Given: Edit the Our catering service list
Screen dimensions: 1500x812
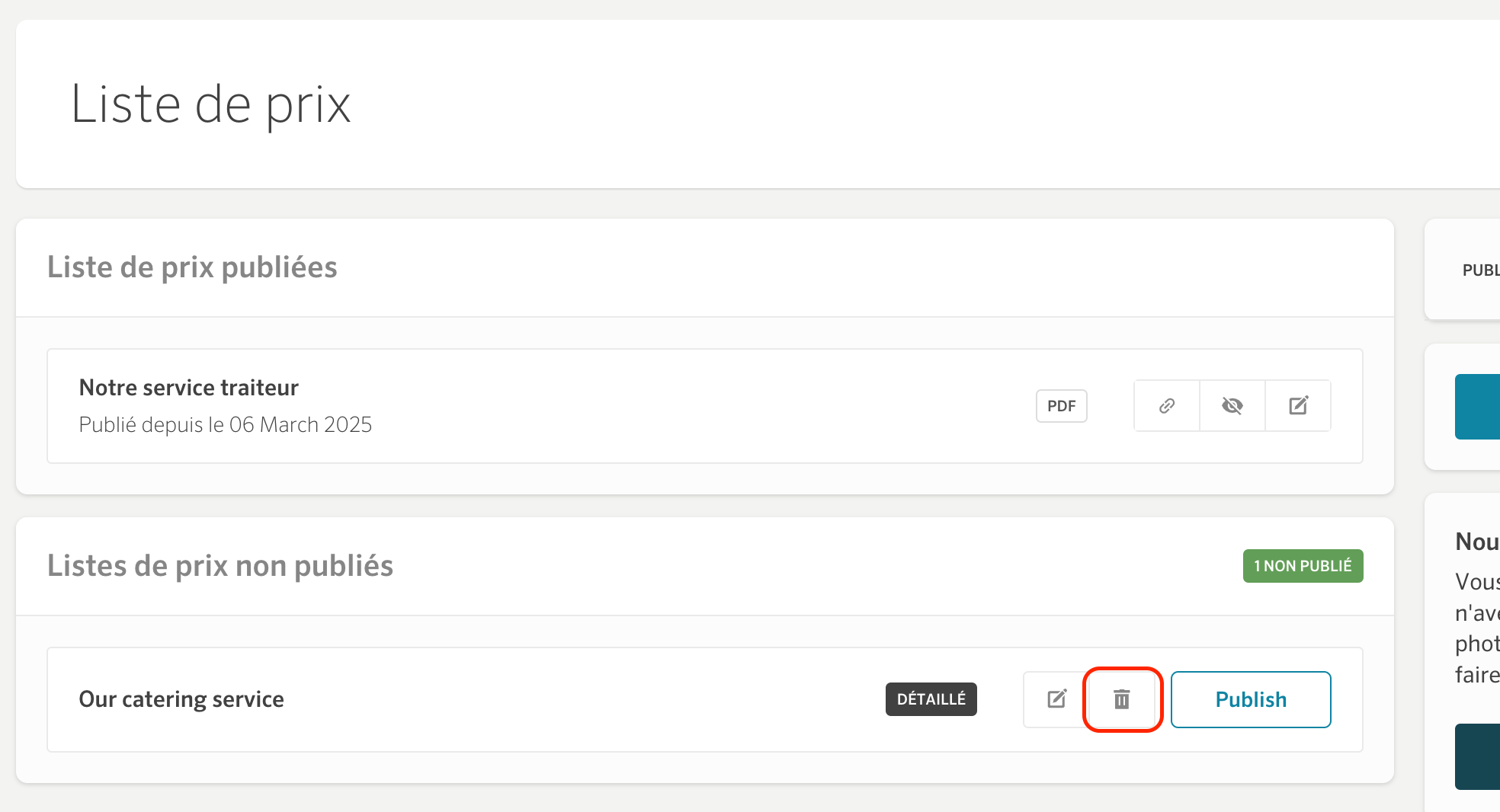Looking at the screenshot, I should (1056, 699).
